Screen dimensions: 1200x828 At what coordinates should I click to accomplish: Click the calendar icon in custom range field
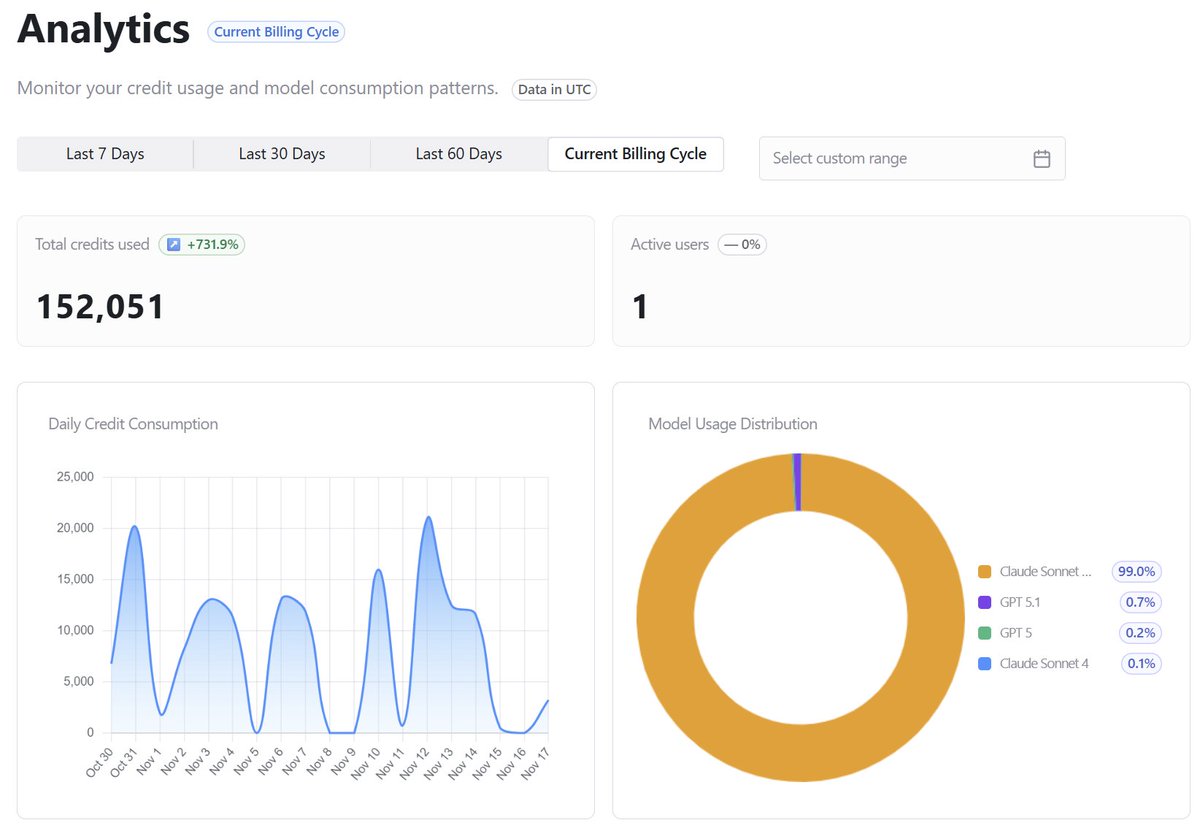pyautogui.click(x=1041, y=158)
